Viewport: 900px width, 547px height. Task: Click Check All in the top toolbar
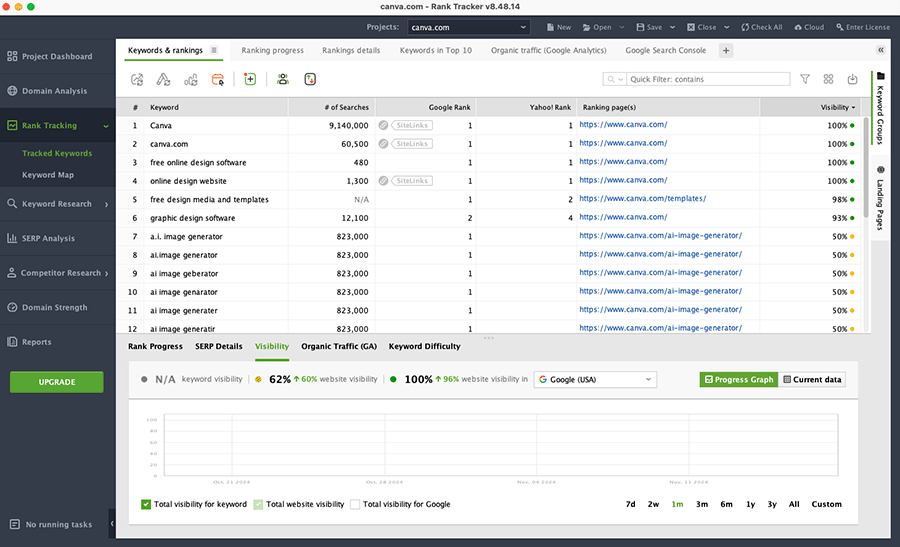762,27
